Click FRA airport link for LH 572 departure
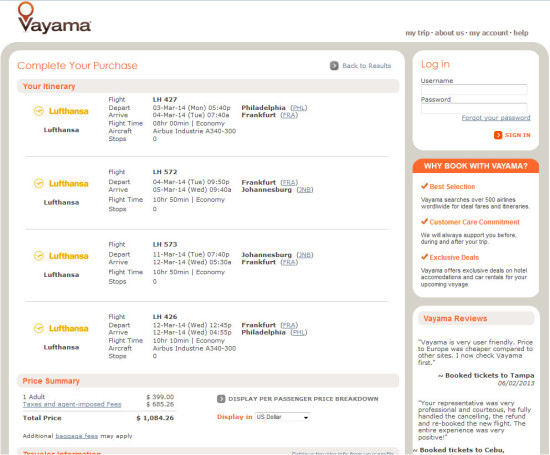The image size is (550, 455). tap(289, 182)
